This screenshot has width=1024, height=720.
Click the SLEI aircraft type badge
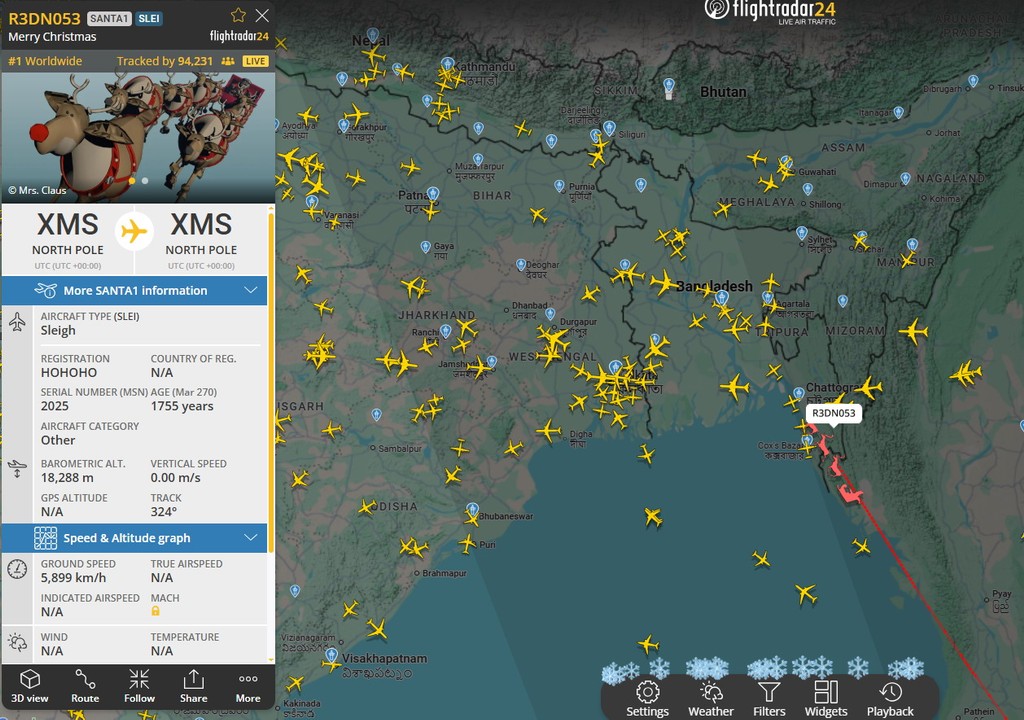point(149,18)
